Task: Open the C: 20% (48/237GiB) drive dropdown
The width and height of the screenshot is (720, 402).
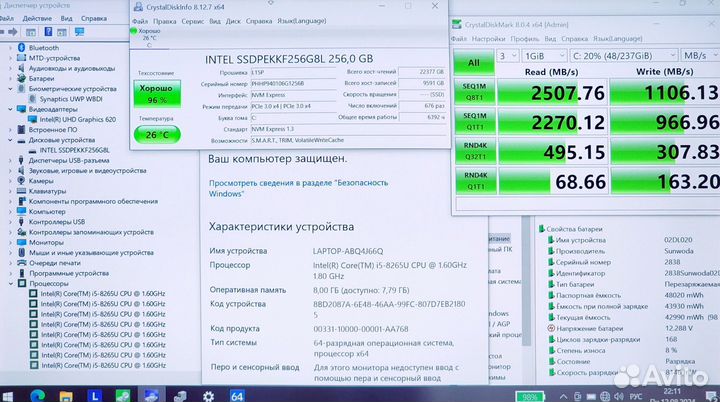Action: coord(623,56)
